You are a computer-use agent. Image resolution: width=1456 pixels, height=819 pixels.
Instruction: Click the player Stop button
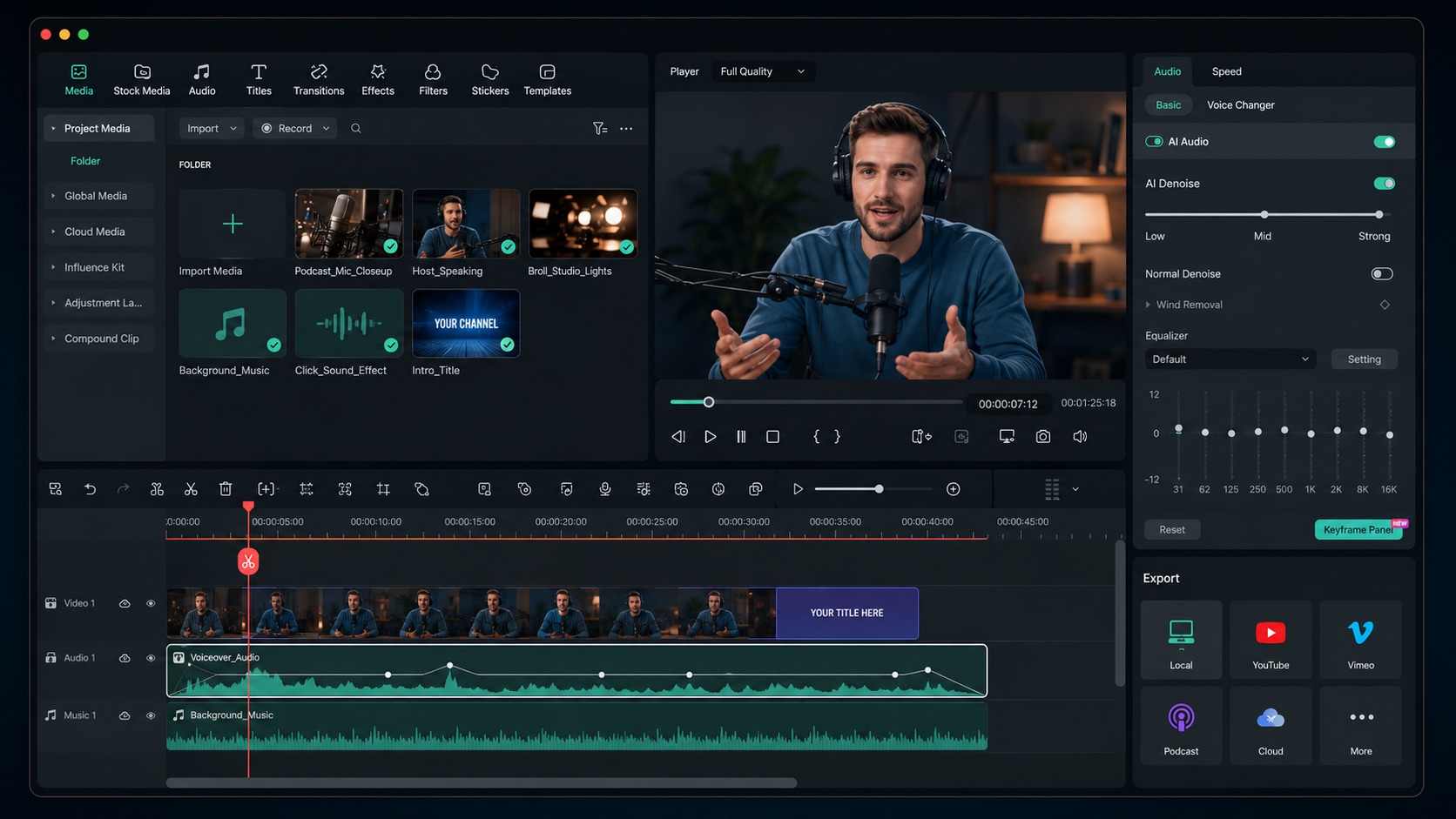click(772, 437)
